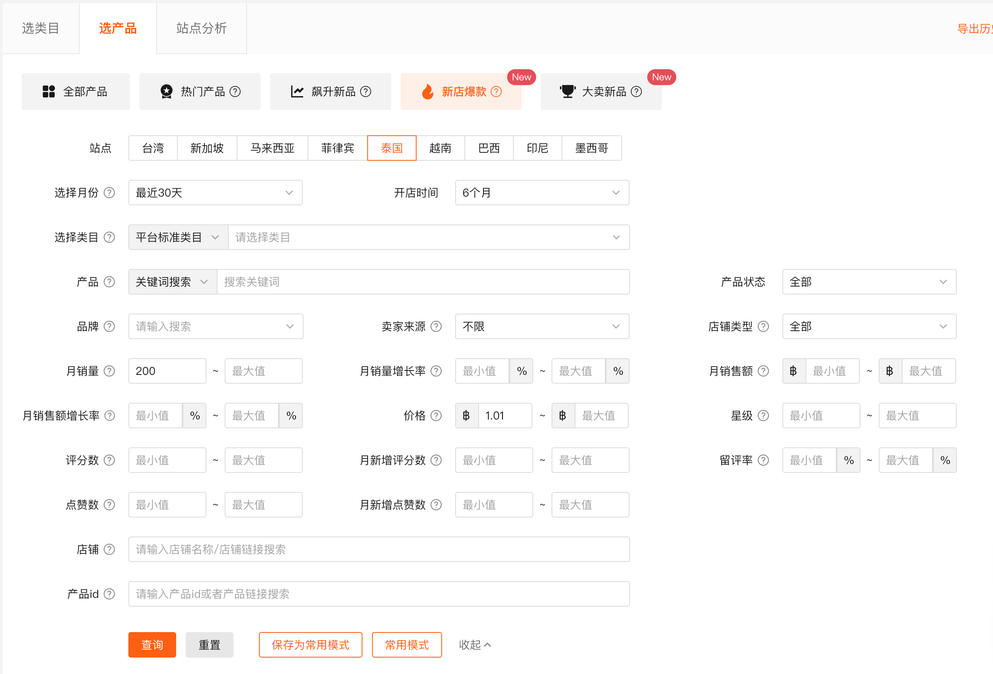Click the 重置 reset button

[210, 645]
